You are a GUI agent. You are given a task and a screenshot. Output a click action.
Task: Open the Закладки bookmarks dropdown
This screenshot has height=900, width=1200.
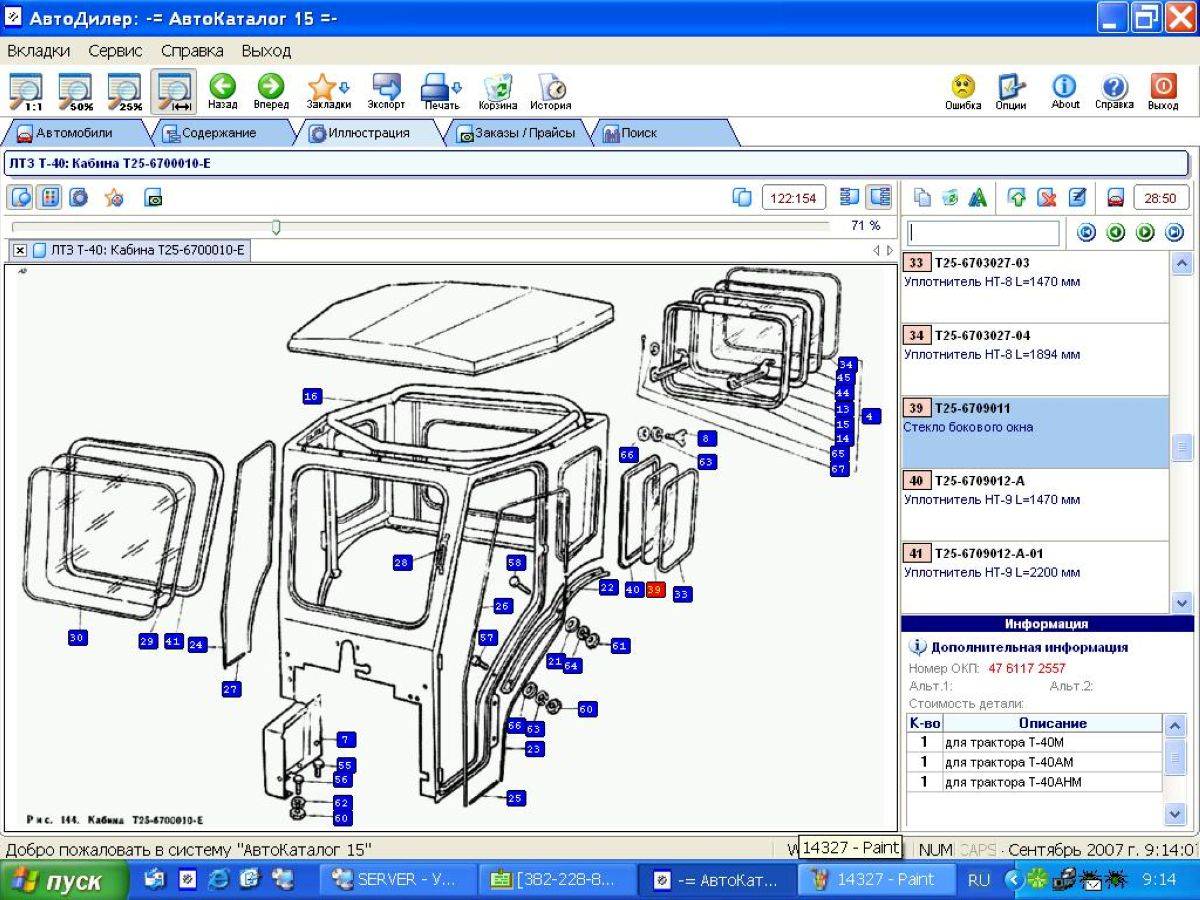click(x=328, y=91)
